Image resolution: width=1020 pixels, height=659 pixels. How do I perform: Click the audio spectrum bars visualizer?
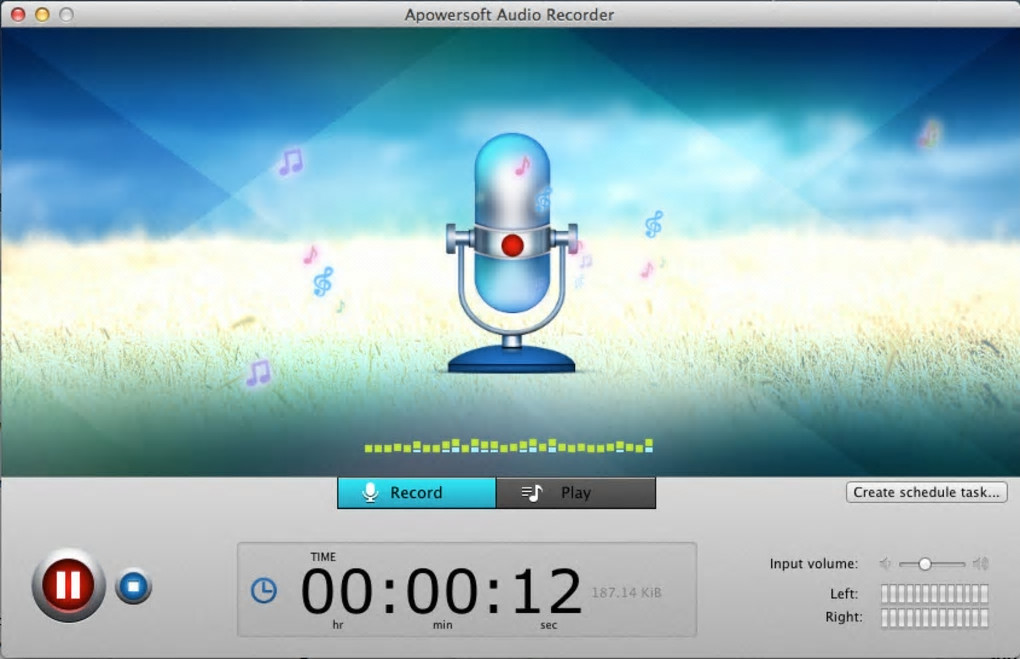point(509,446)
